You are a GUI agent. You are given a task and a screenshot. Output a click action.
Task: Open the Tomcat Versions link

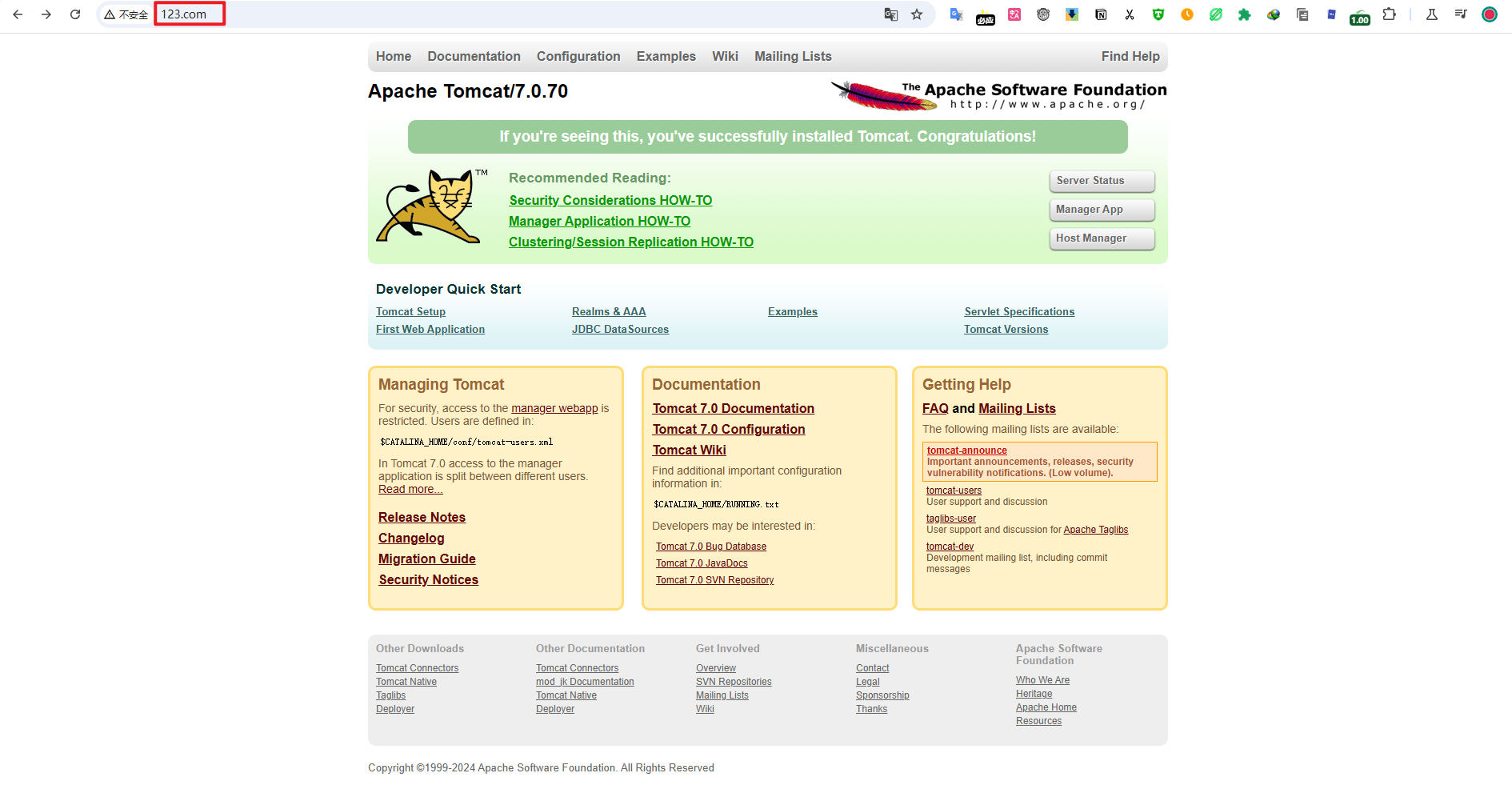[x=1006, y=329]
